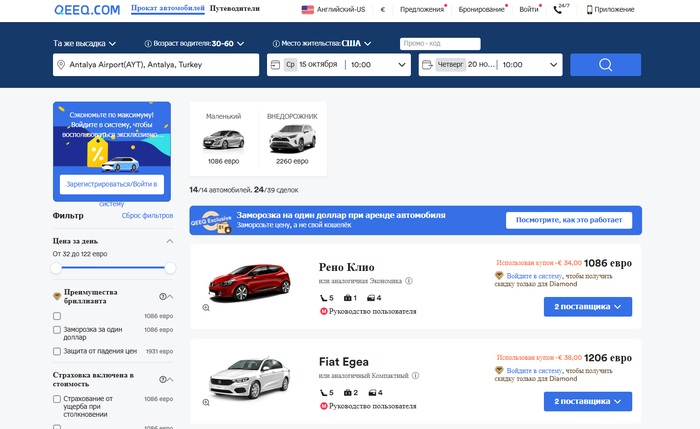Click the info icon next to Возраст водителя
The height and width of the screenshot is (429, 700).
coord(148,43)
